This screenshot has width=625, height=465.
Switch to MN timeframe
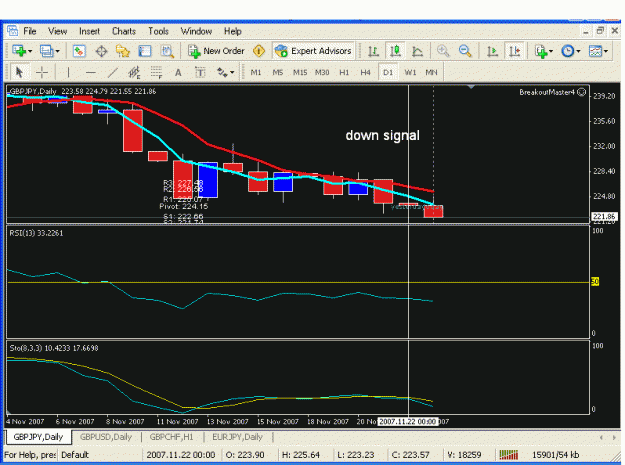coord(431,73)
